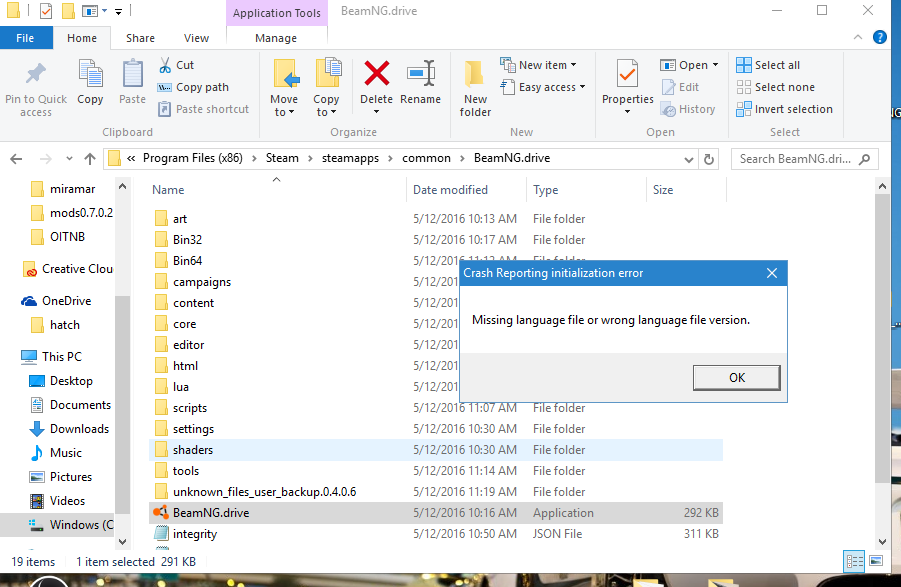Click OK in the error dialog
901x587 pixels.
point(737,377)
